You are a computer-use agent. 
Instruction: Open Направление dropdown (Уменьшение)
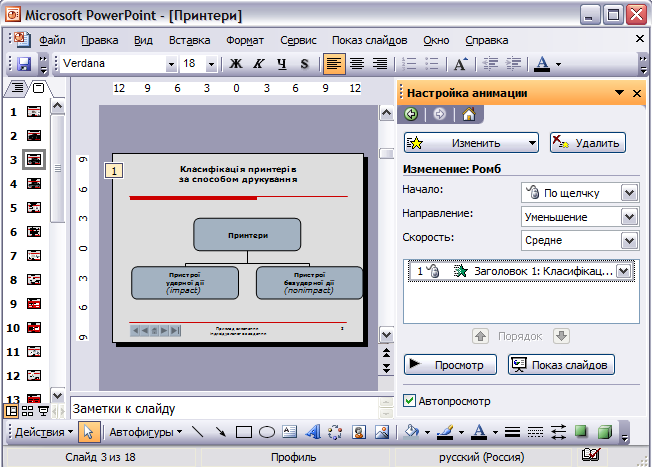pyautogui.click(x=629, y=217)
